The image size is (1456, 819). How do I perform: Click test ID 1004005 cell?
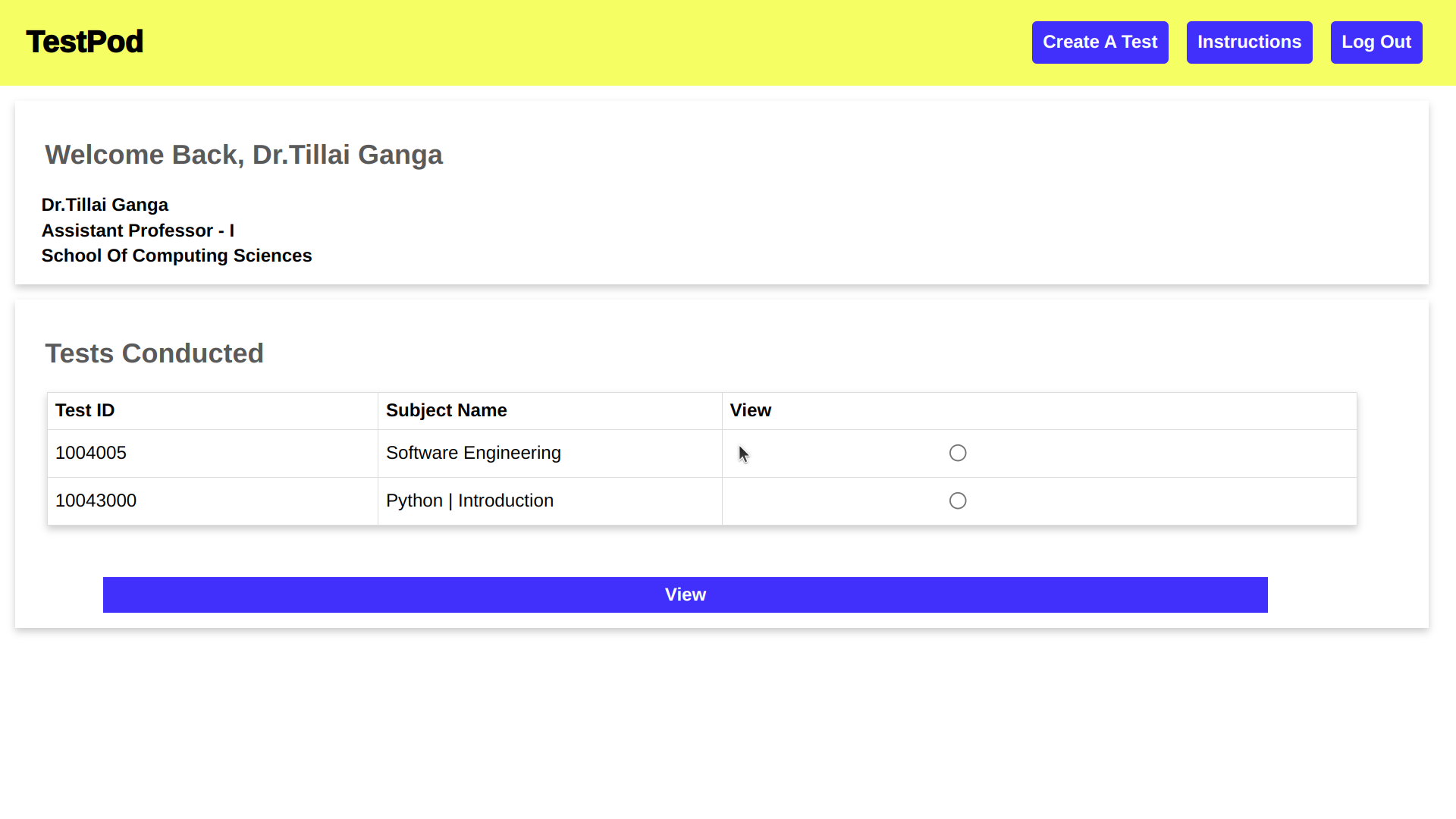(x=91, y=453)
